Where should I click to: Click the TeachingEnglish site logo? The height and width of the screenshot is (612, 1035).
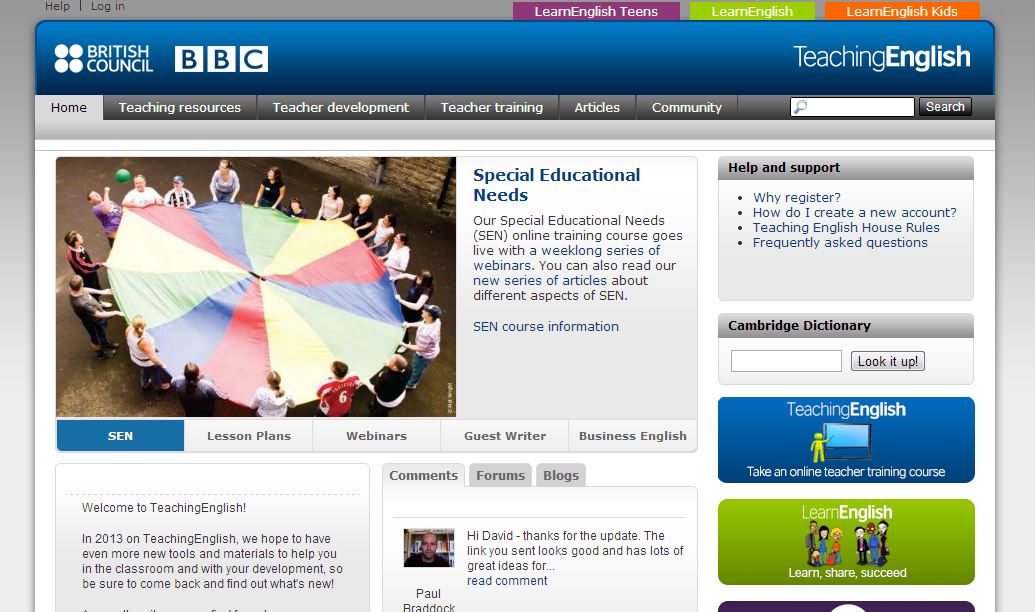pyautogui.click(x=881, y=58)
